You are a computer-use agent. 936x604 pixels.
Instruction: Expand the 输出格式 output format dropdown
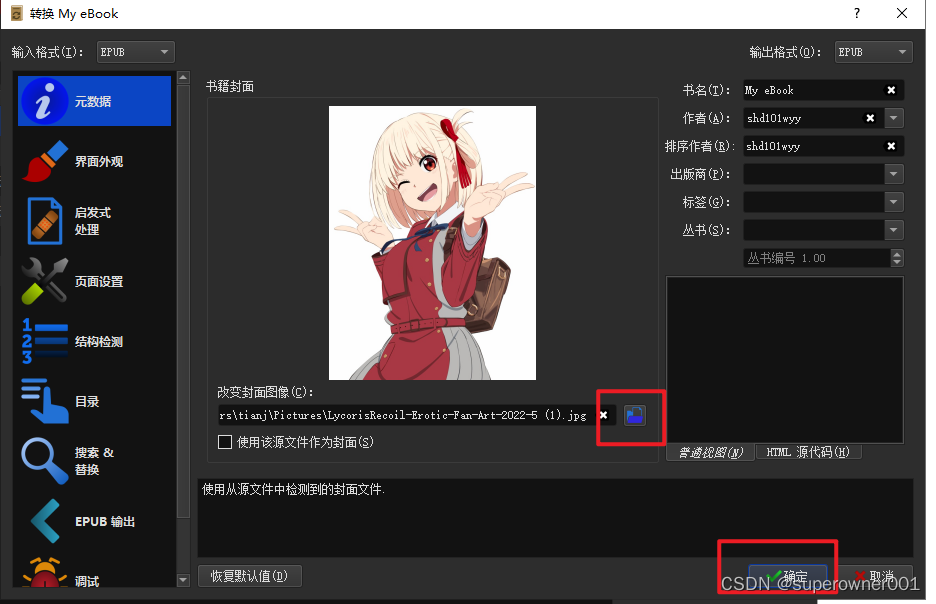[x=874, y=52]
